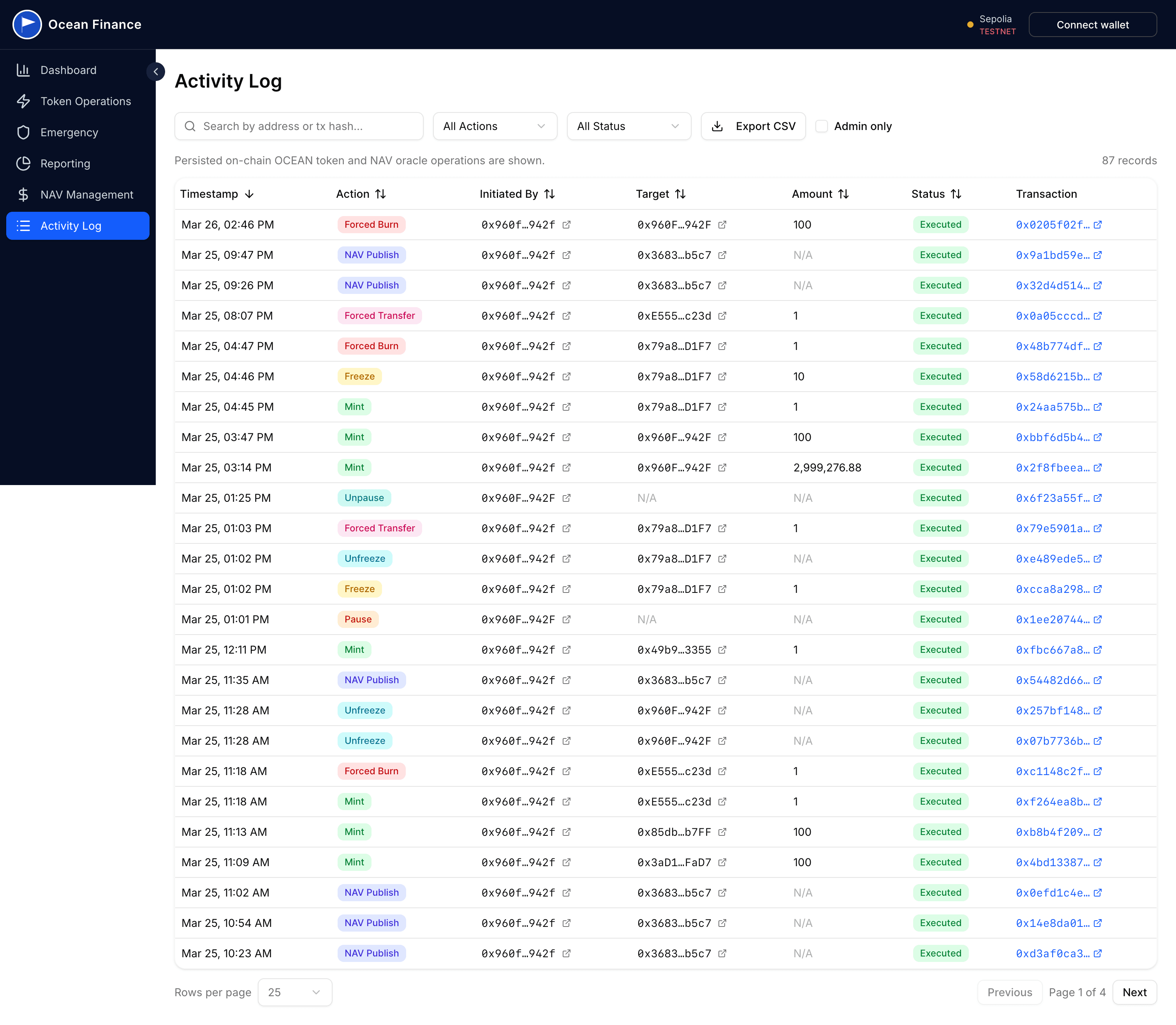Click the address search field
Image resolution: width=1176 pixels, height=1025 pixels.
pyautogui.click(x=298, y=126)
